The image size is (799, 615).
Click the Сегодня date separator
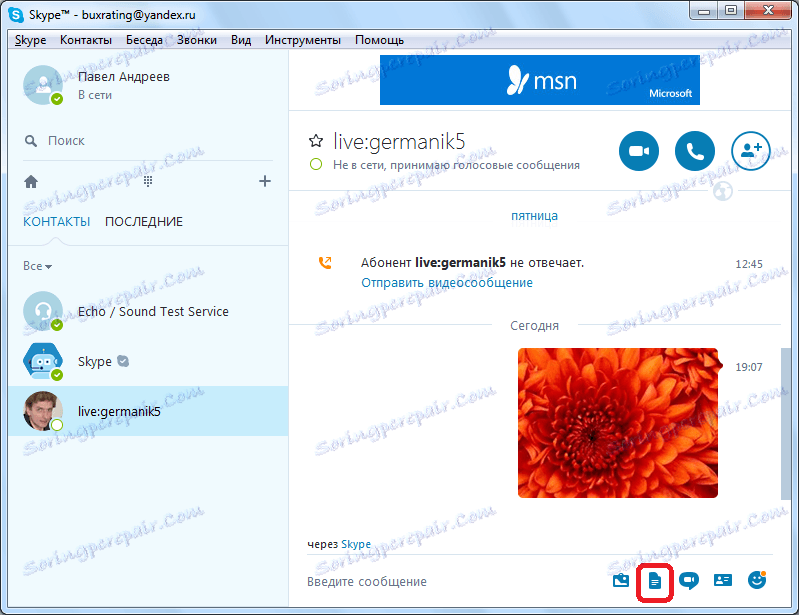pyautogui.click(x=534, y=326)
